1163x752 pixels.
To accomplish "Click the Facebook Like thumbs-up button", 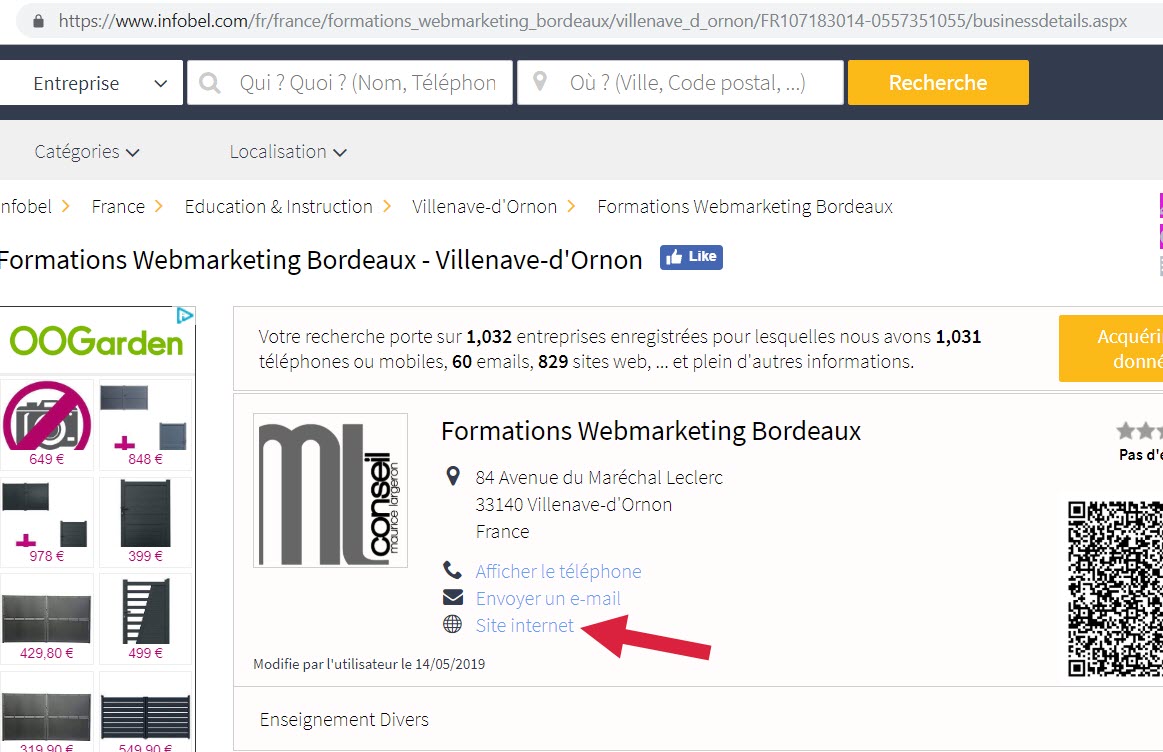I will pos(691,257).
